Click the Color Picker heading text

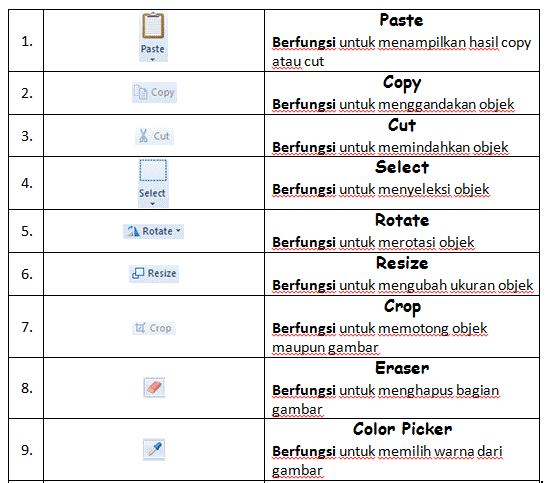[402, 429]
